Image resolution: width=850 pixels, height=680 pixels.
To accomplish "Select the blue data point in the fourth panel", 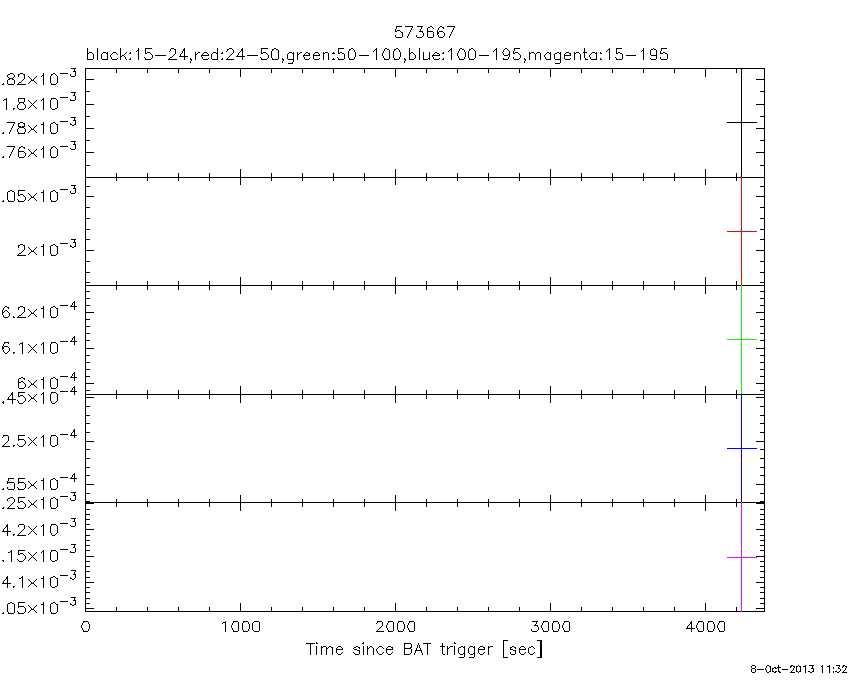I will point(741,448).
